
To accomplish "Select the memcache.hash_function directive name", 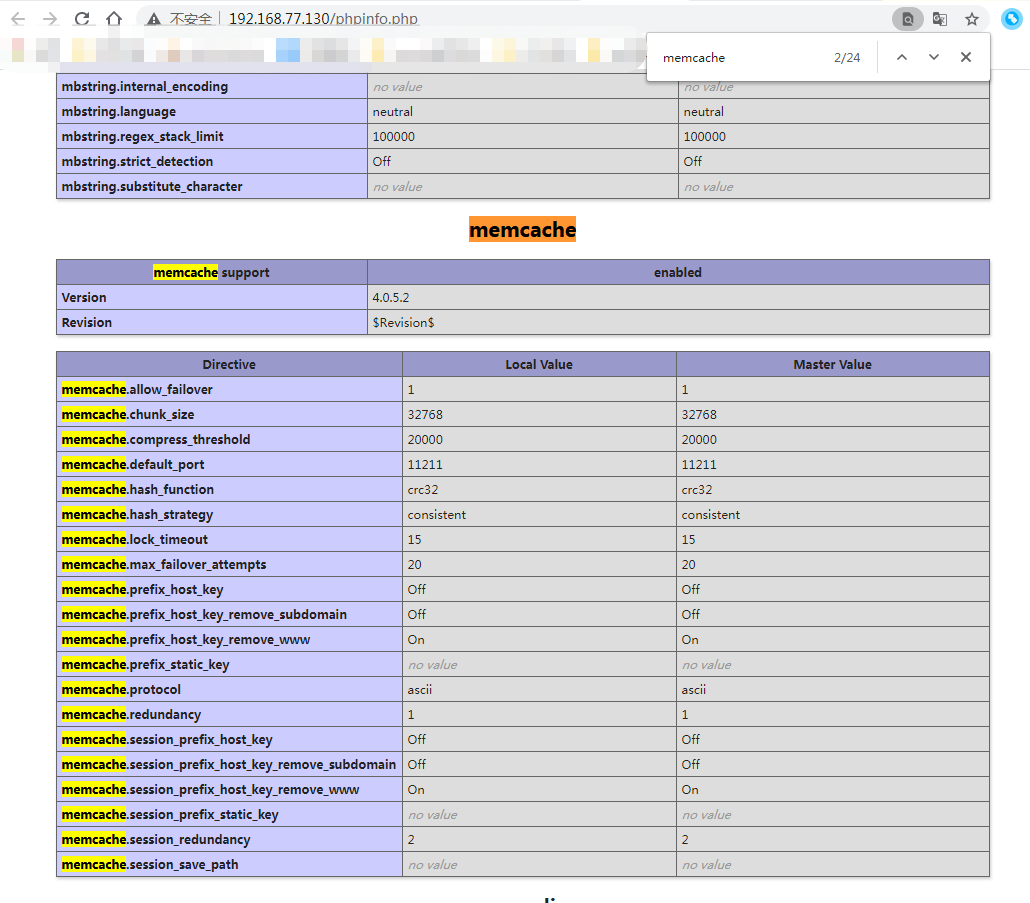I will 138,489.
